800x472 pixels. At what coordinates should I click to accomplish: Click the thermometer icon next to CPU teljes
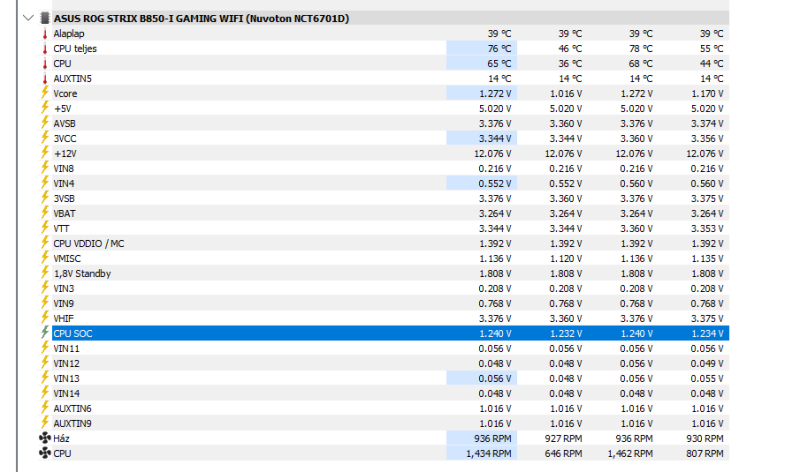(x=45, y=48)
